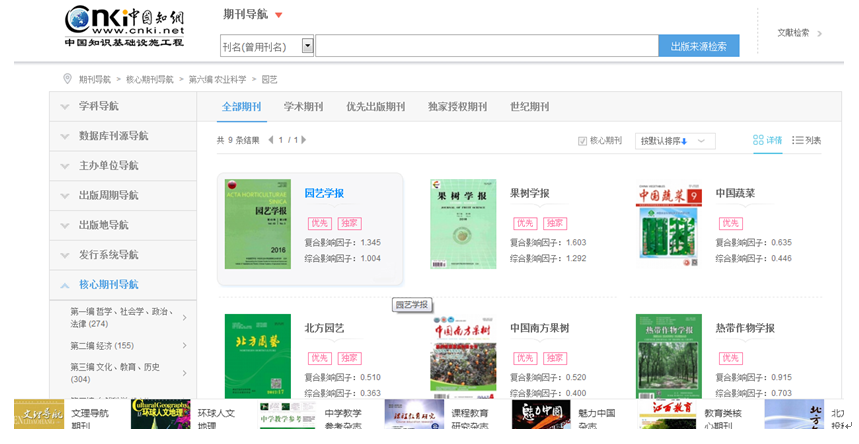Click the journal search text field

486,46
